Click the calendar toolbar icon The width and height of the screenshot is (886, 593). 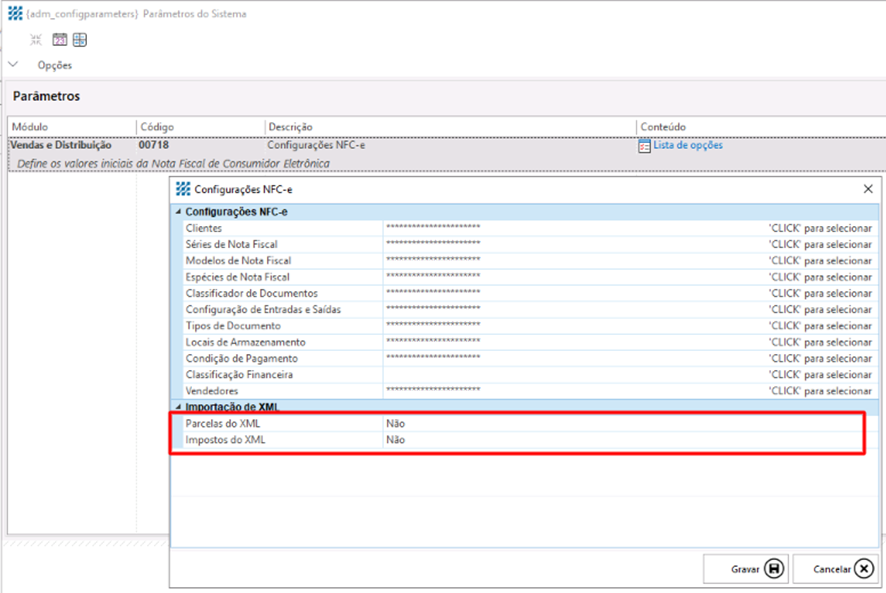[x=59, y=40]
